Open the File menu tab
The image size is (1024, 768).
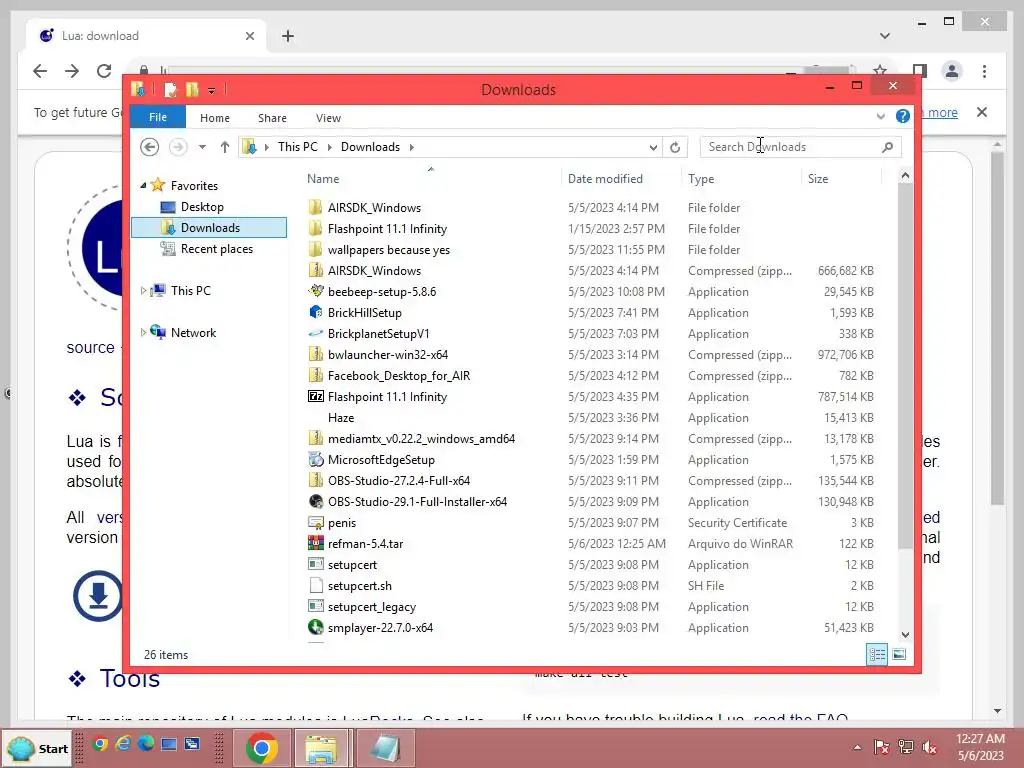pos(157,117)
